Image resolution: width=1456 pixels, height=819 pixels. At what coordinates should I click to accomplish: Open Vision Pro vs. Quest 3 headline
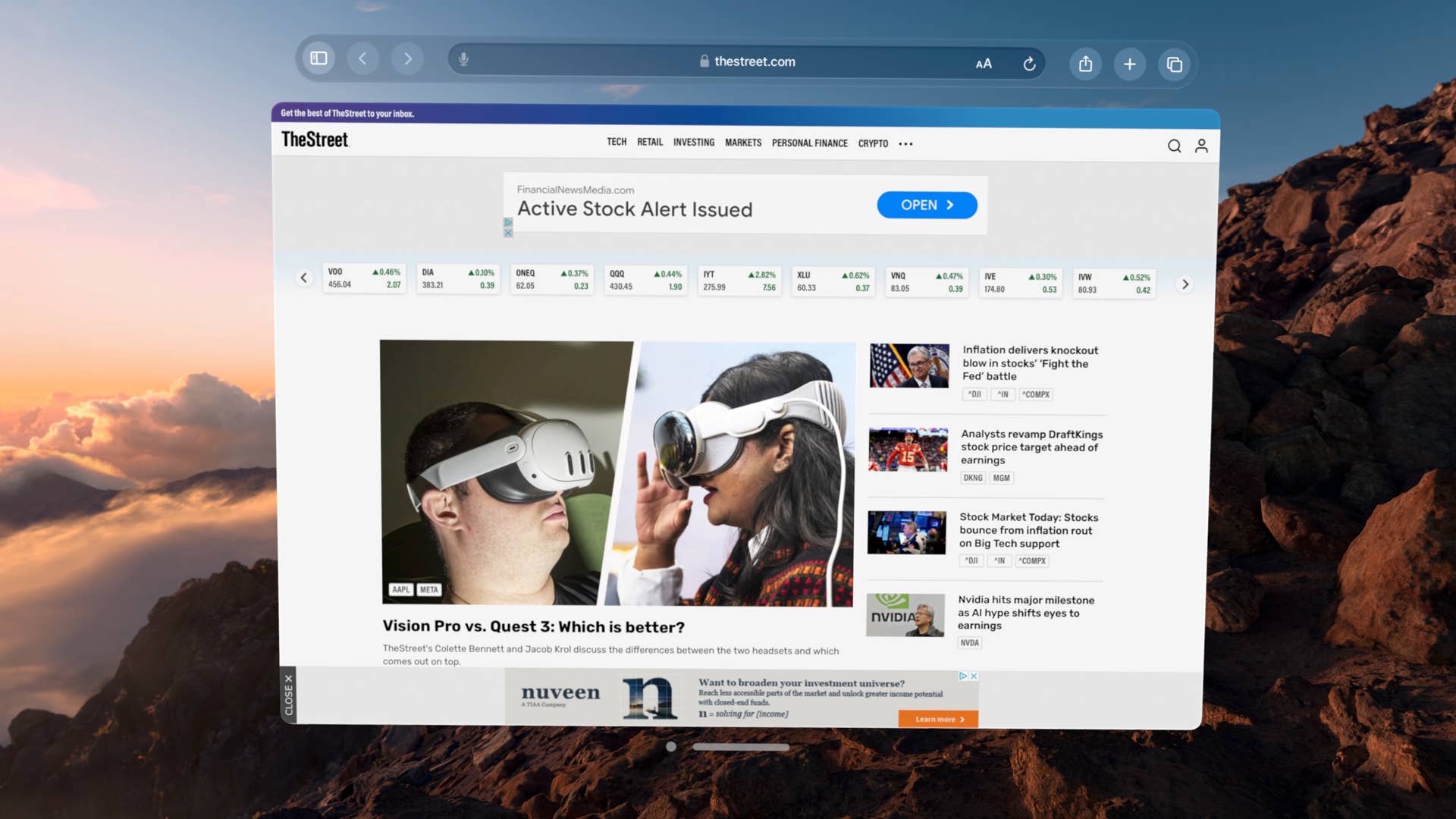point(533,626)
